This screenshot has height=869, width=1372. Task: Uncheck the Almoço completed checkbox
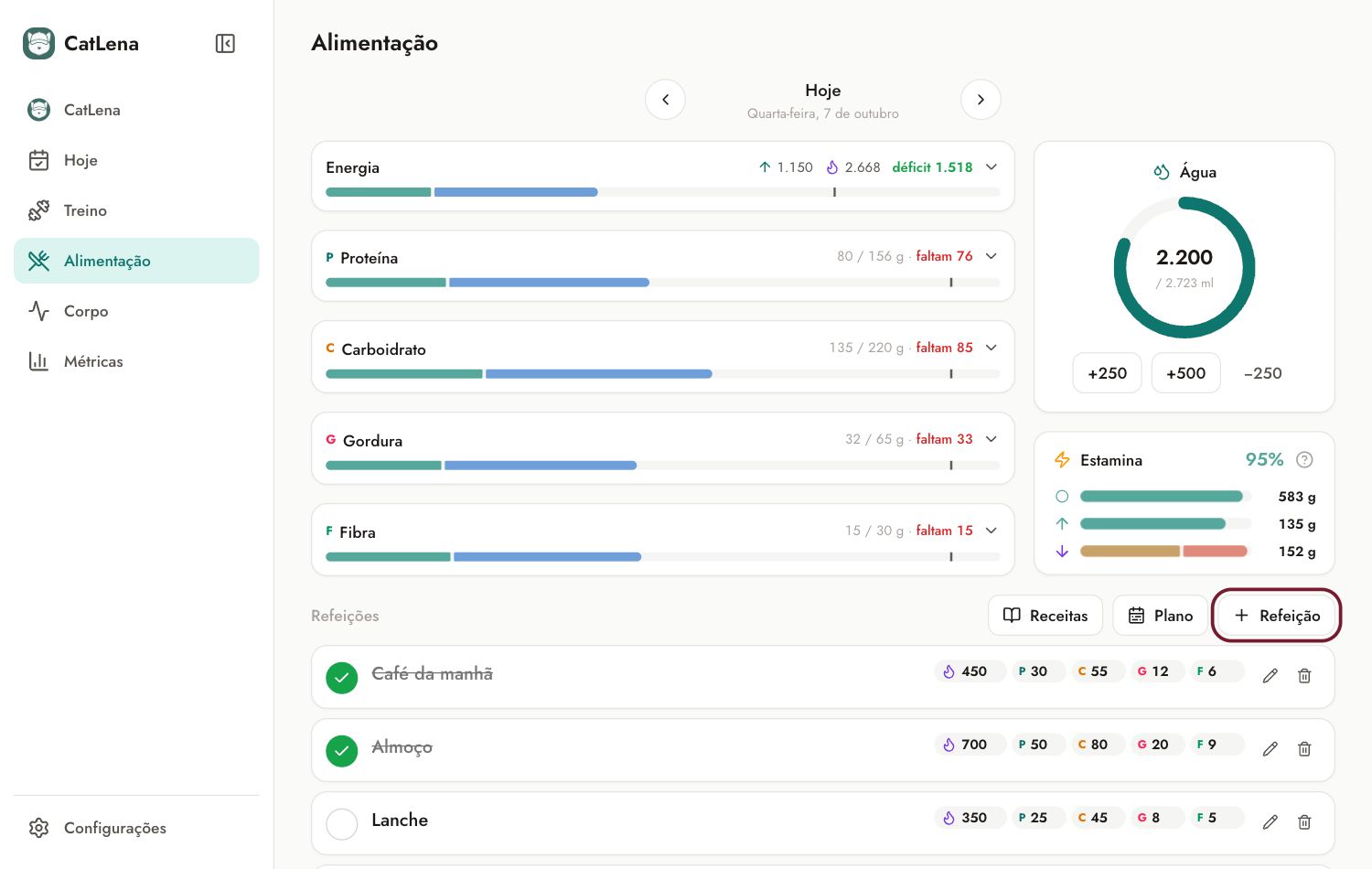[342, 751]
